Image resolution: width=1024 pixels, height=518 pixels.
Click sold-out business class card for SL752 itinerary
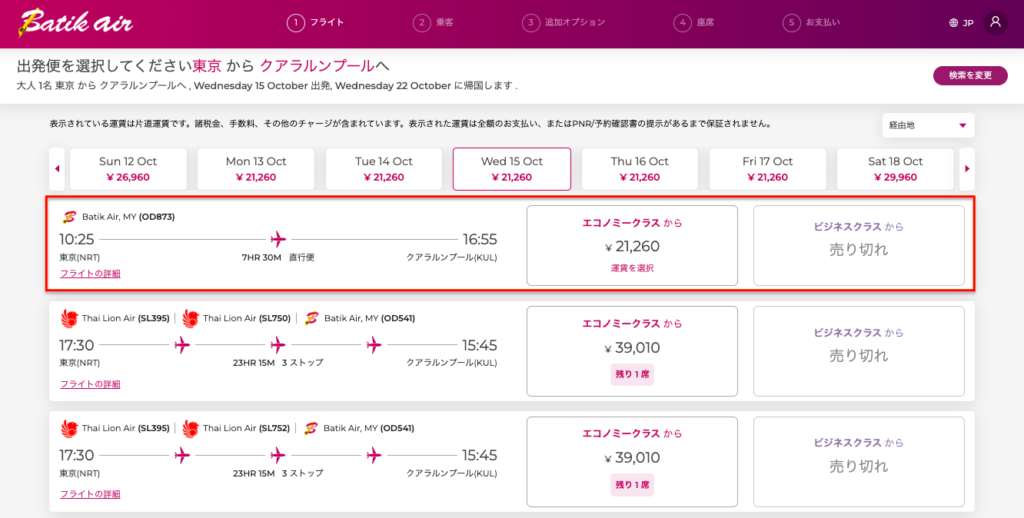pyautogui.click(x=859, y=462)
